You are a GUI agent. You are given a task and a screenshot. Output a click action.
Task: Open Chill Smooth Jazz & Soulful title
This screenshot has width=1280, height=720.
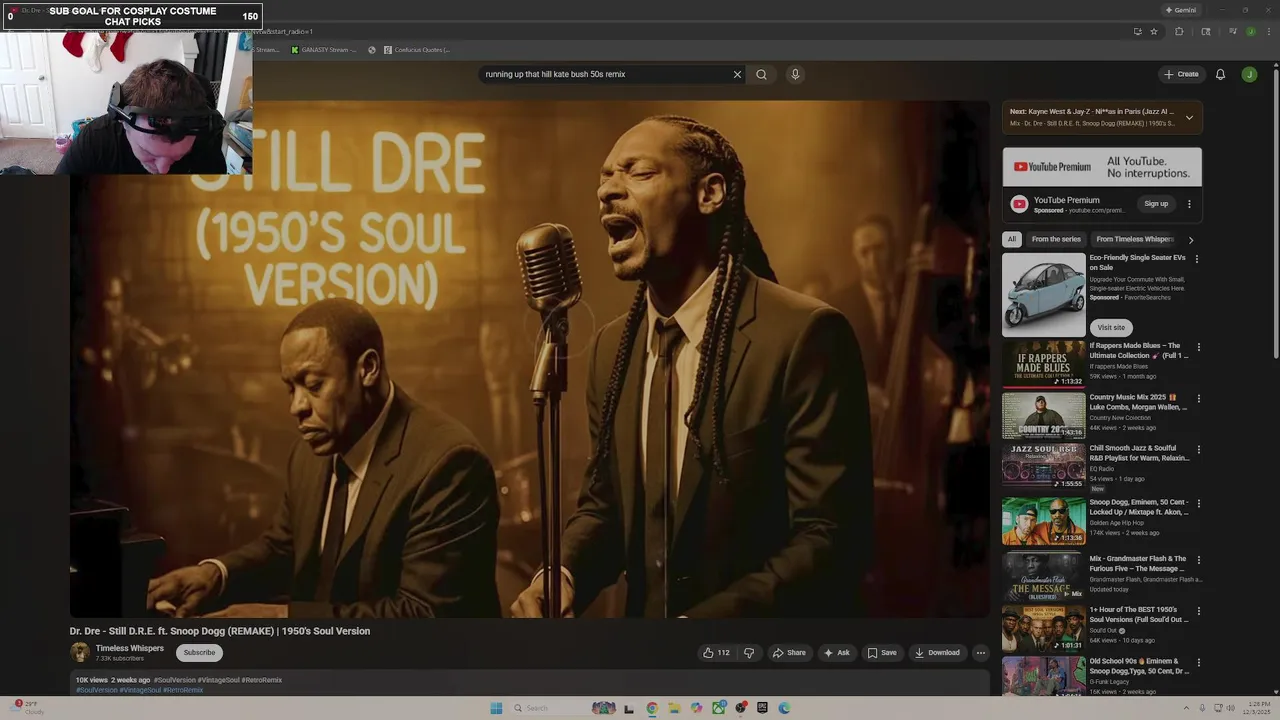[x=1139, y=453]
